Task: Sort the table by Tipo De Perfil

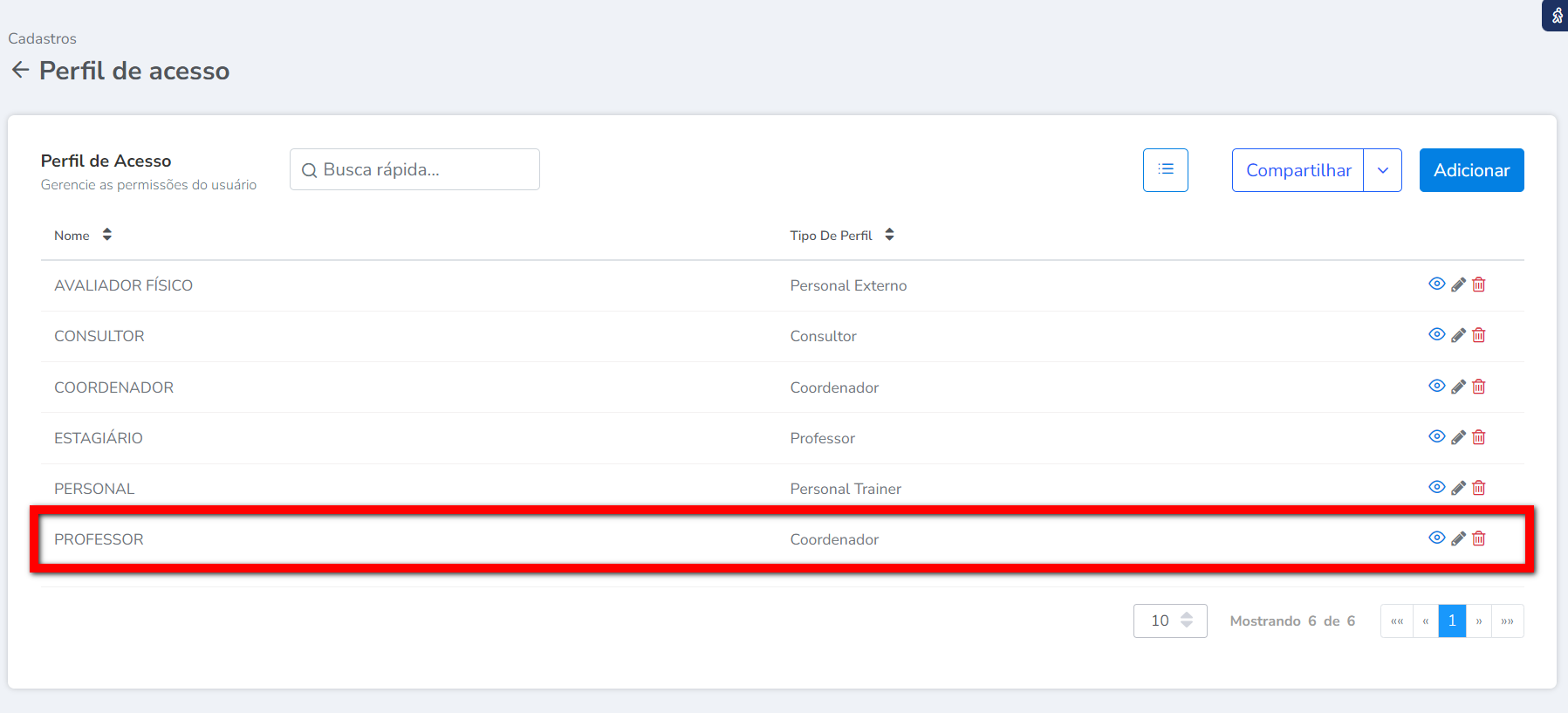Action: pos(889,235)
